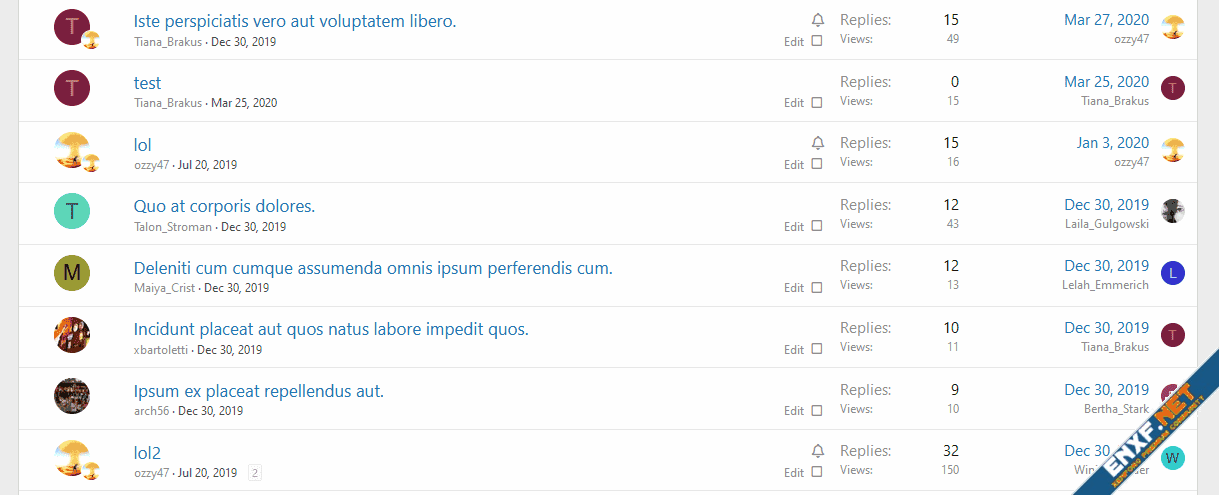The width and height of the screenshot is (1219, 495).
Task: Open the 'Mar 27, 2020' latest post date link
Action: [1106, 20]
